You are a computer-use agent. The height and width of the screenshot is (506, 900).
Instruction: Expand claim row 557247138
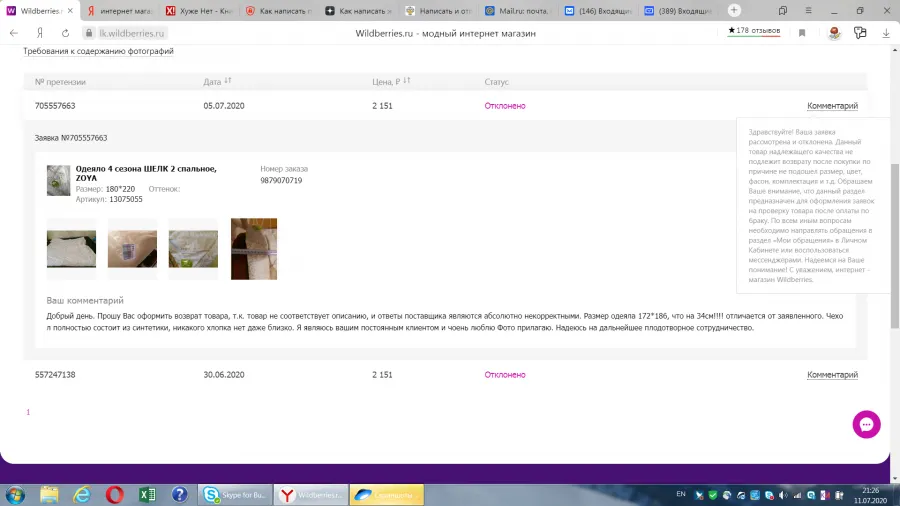445,375
